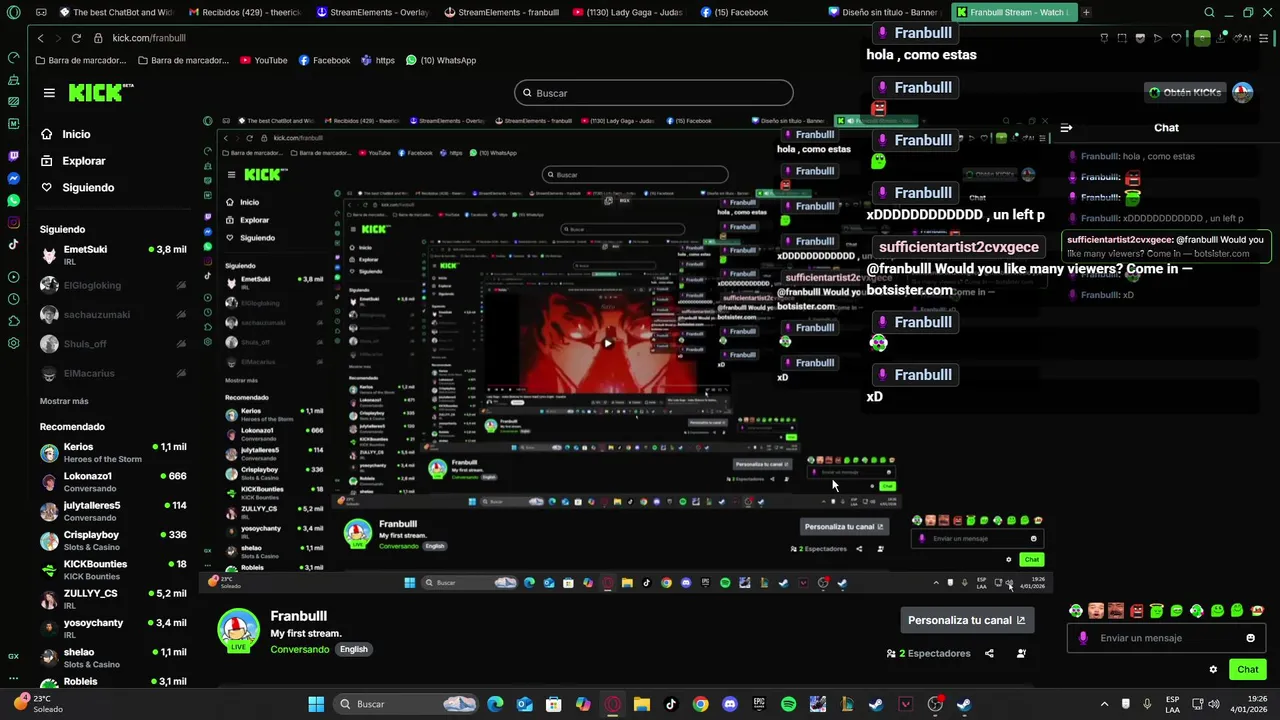1280x720 pixels.
Task: Click the share stream icon
Action: (989, 654)
